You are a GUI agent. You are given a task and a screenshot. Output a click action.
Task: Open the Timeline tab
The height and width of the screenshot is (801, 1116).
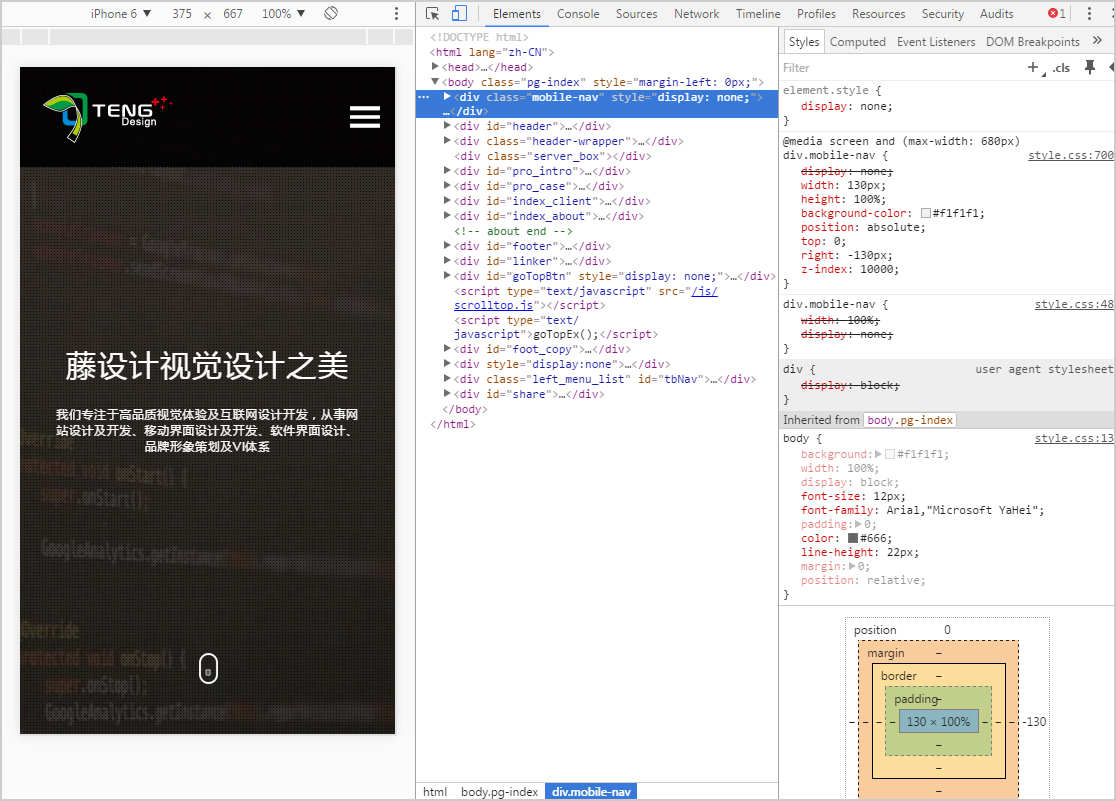[758, 14]
